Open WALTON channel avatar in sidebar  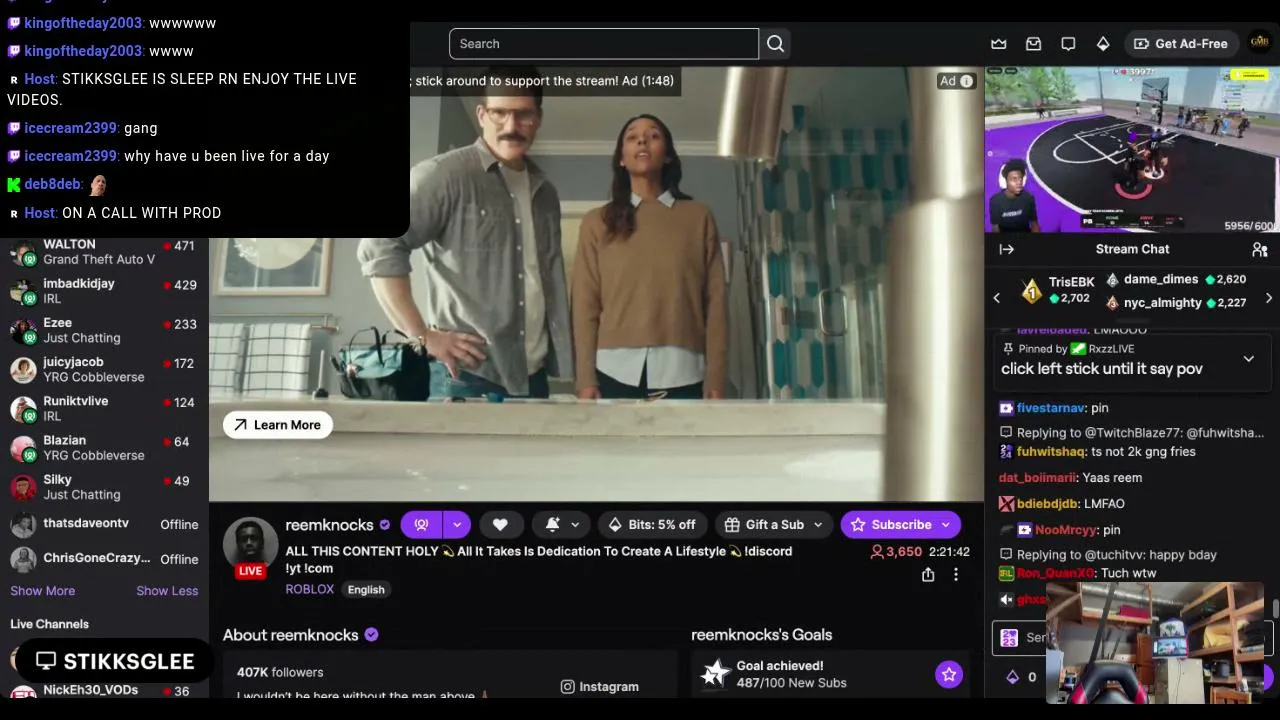[x=23, y=252]
